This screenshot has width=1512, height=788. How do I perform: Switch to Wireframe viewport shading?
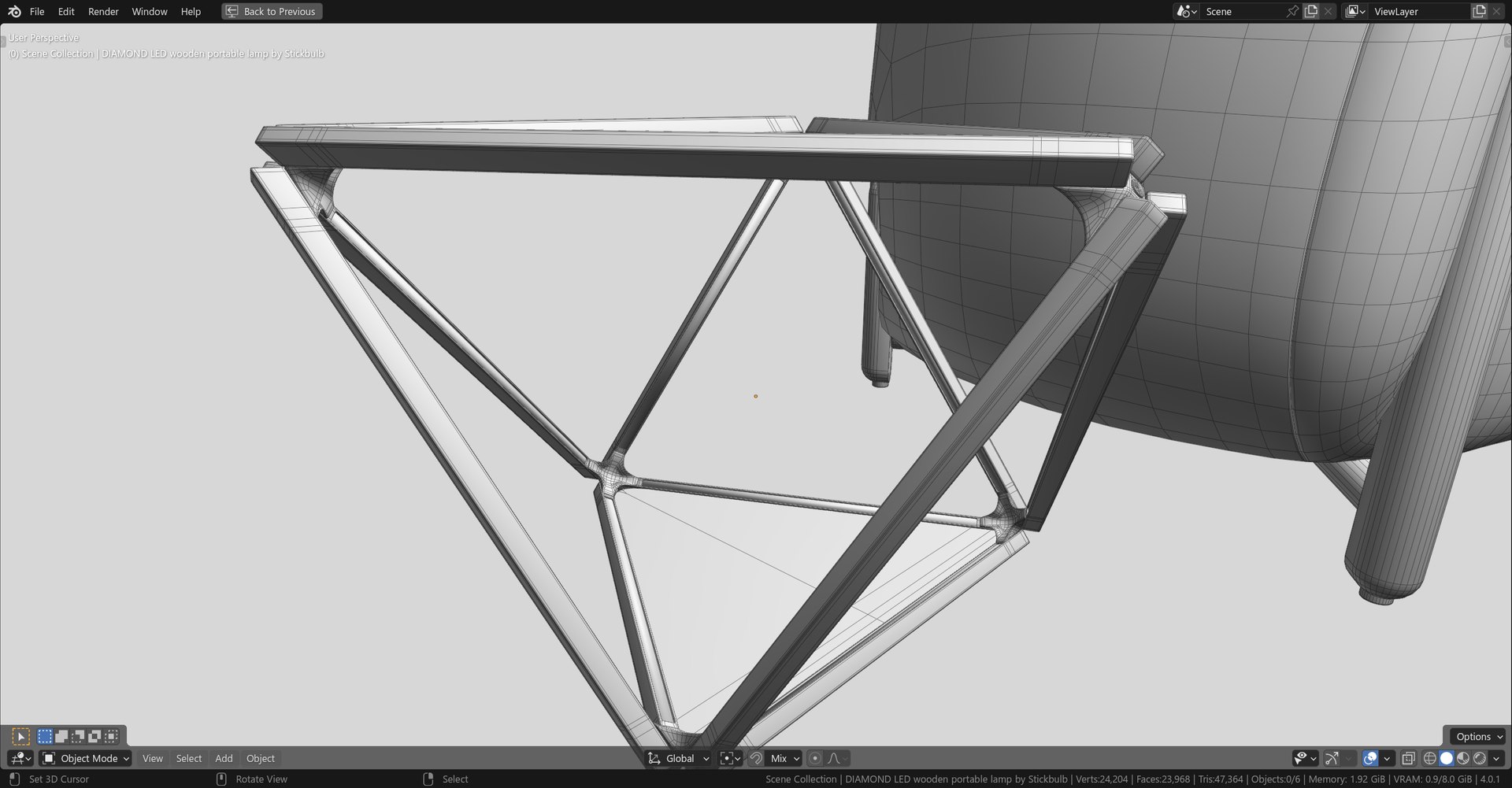[x=1430, y=758]
